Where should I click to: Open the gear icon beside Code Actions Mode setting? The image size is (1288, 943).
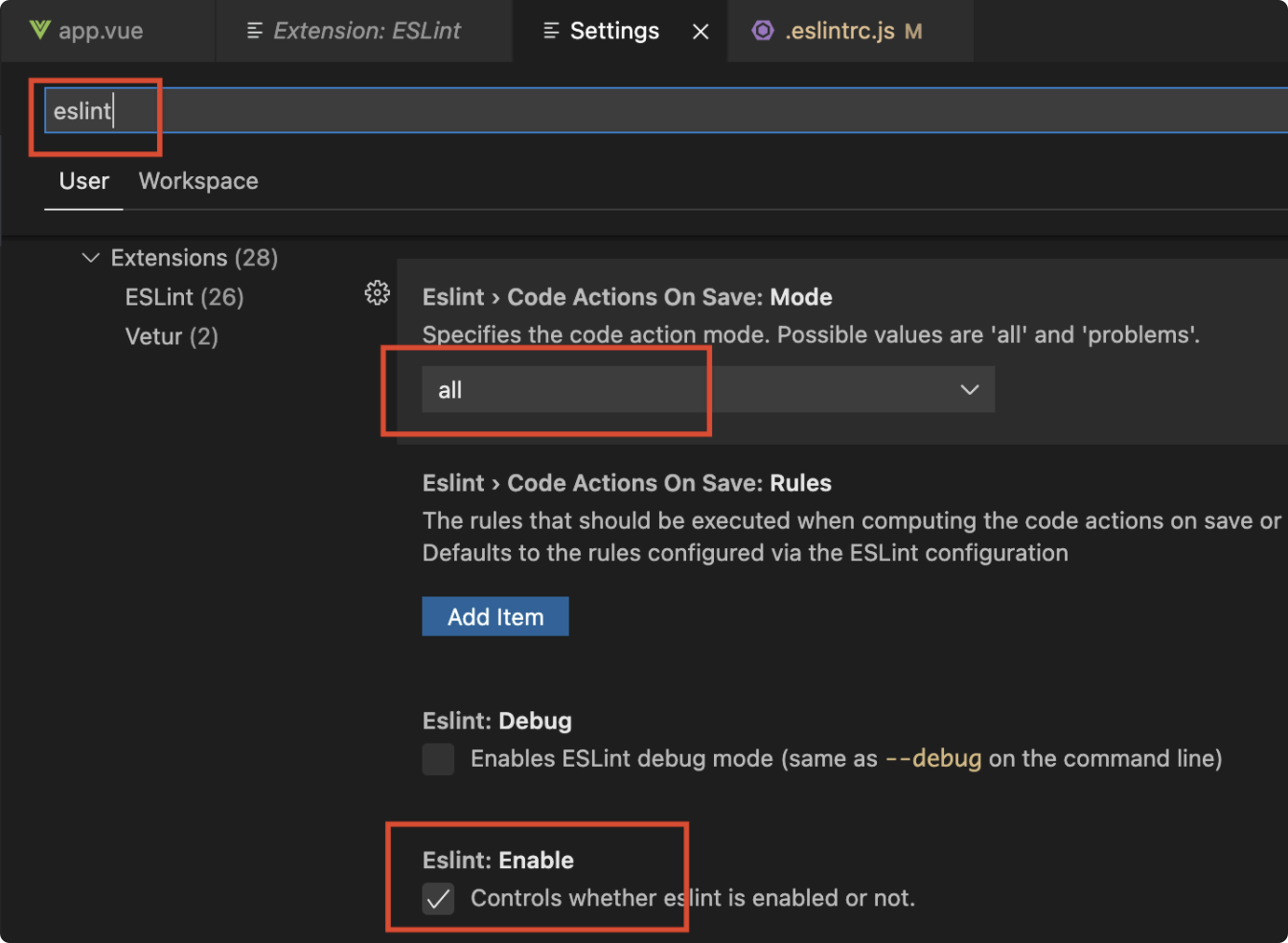click(378, 293)
